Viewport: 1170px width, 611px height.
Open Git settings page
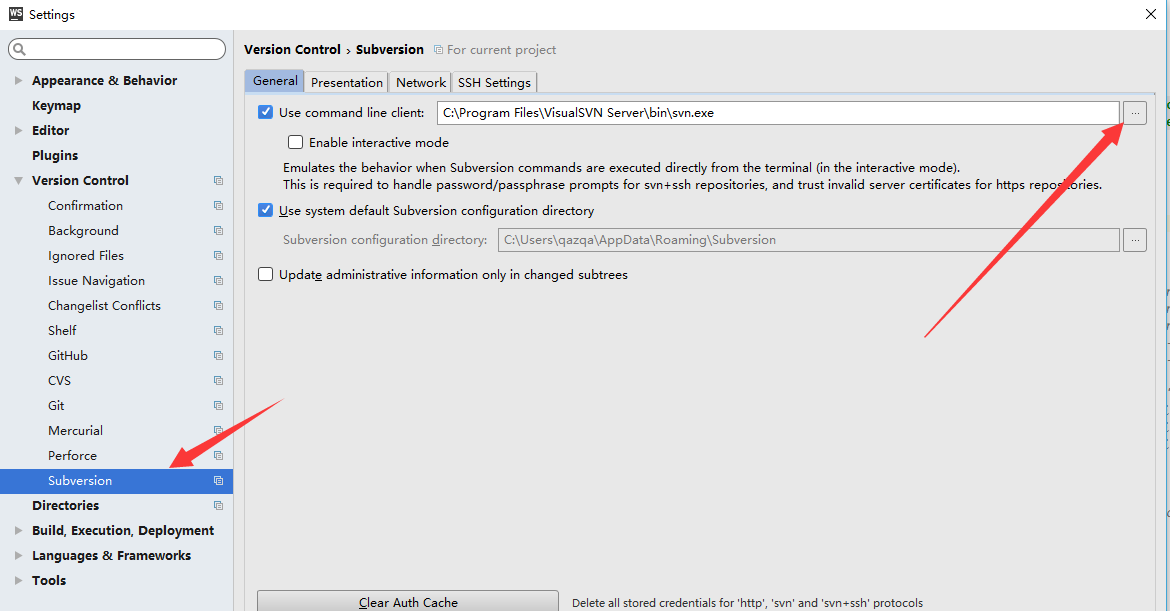(x=56, y=405)
